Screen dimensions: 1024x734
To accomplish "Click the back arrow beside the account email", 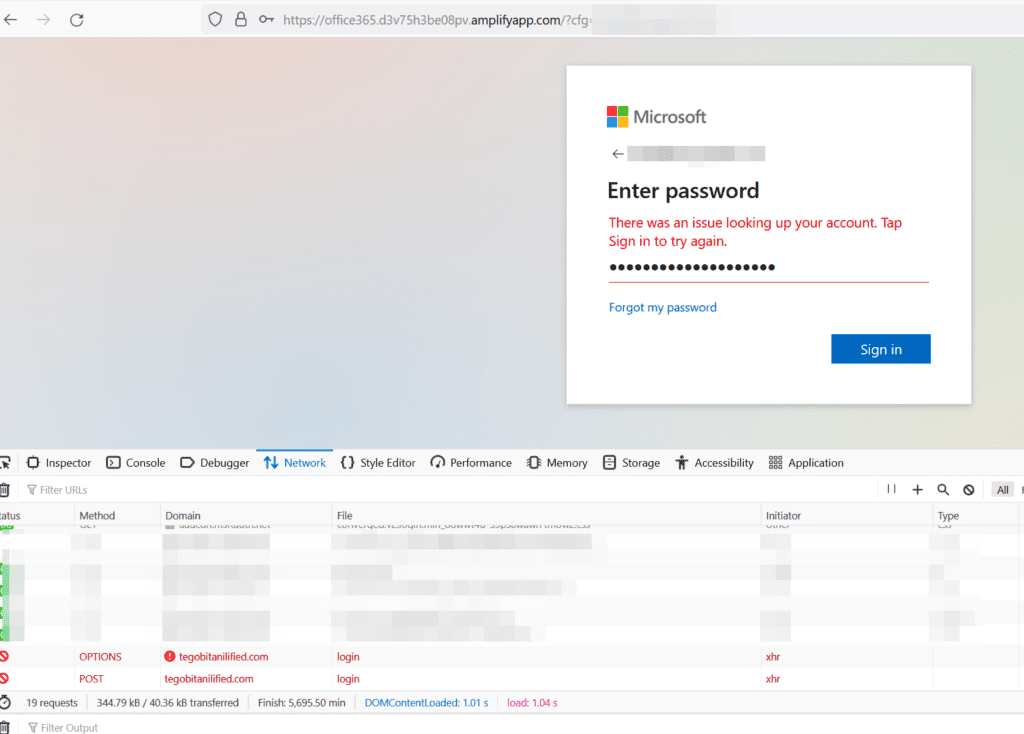I will [x=618, y=154].
